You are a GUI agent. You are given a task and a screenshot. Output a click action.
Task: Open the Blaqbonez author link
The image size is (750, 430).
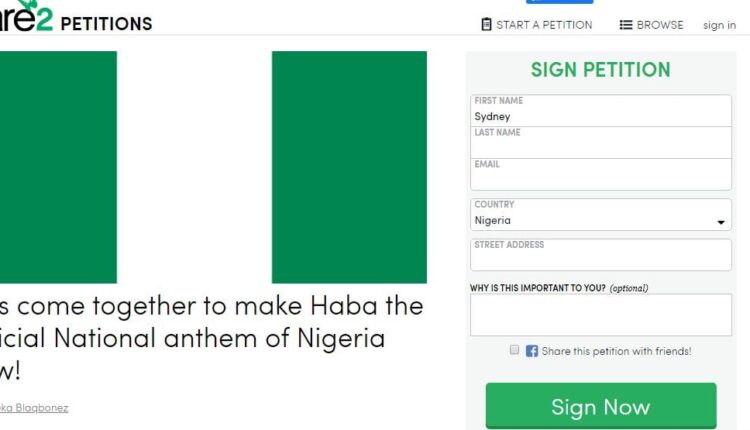tap(34, 408)
